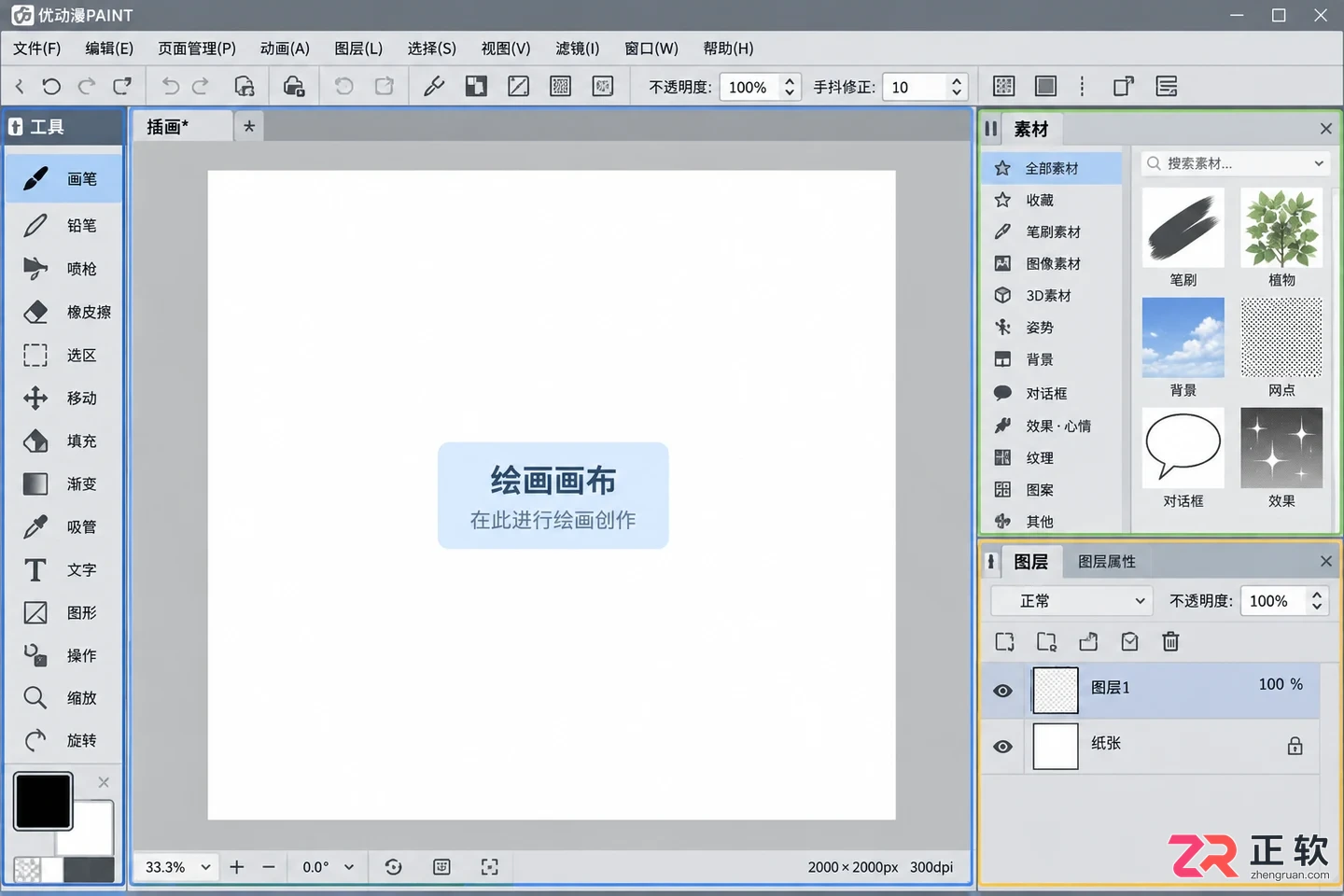This screenshot has width=1344, height=896.
Task: Click the zoom in plus button
Action: click(x=237, y=867)
